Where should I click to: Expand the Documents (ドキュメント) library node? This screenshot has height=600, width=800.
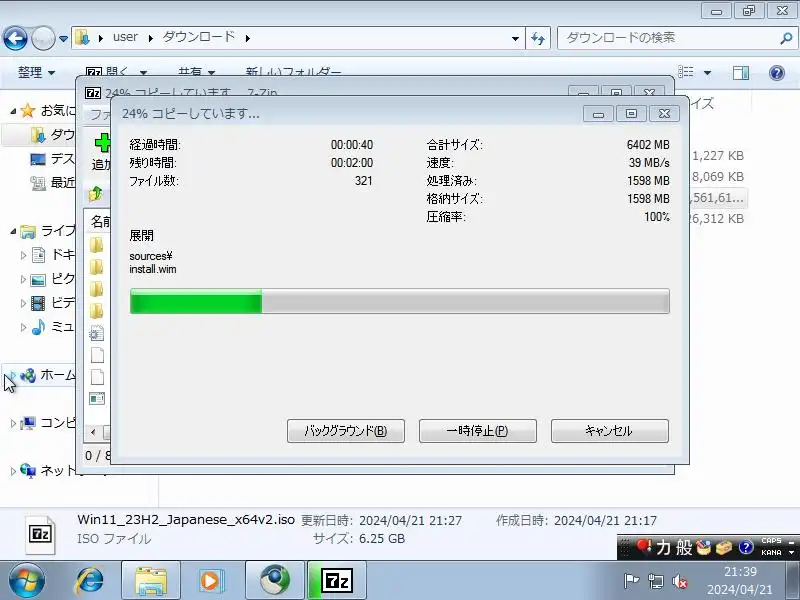point(23,255)
